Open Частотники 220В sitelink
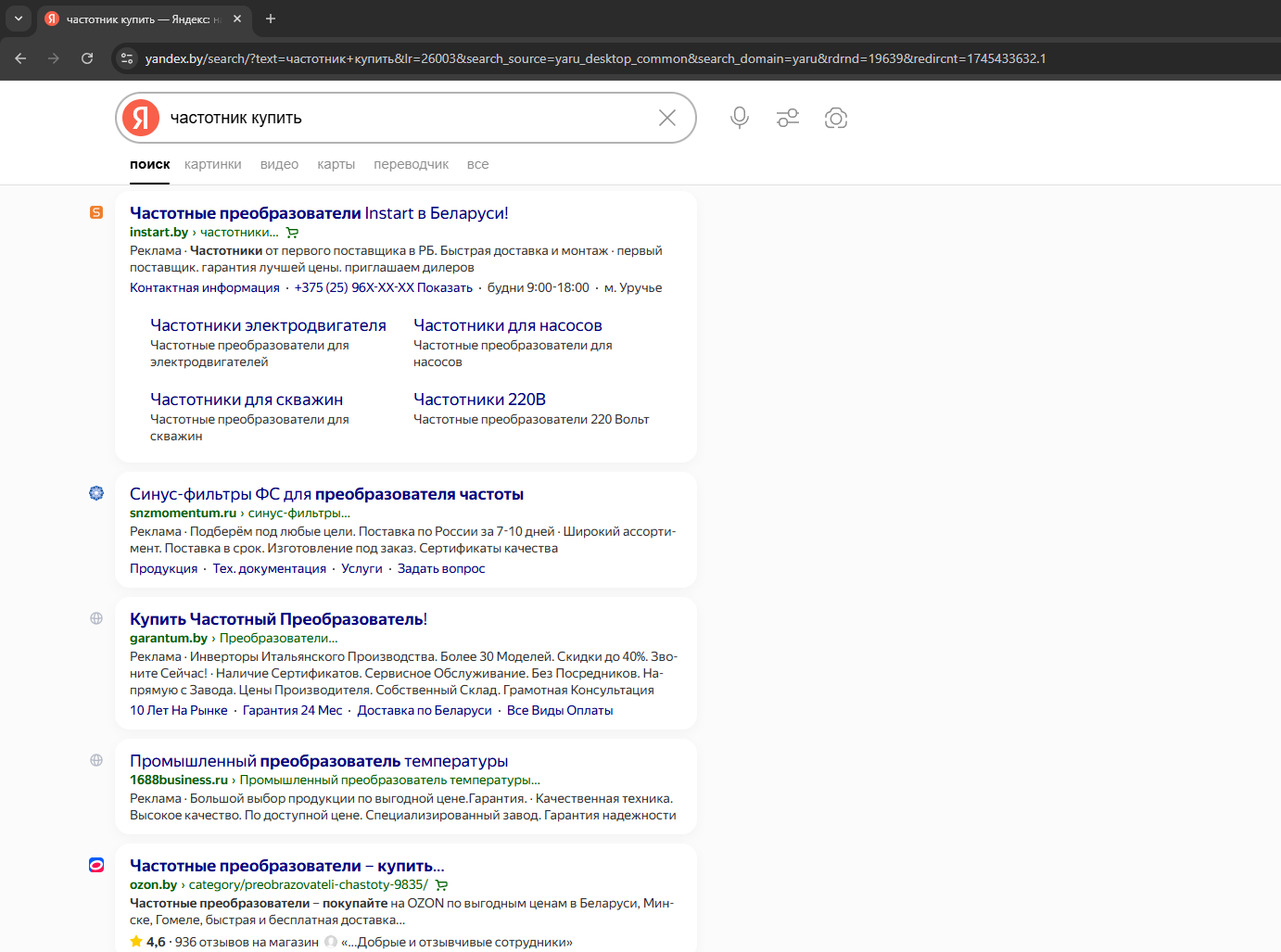The width and height of the screenshot is (1281, 952). pyautogui.click(x=479, y=400)
